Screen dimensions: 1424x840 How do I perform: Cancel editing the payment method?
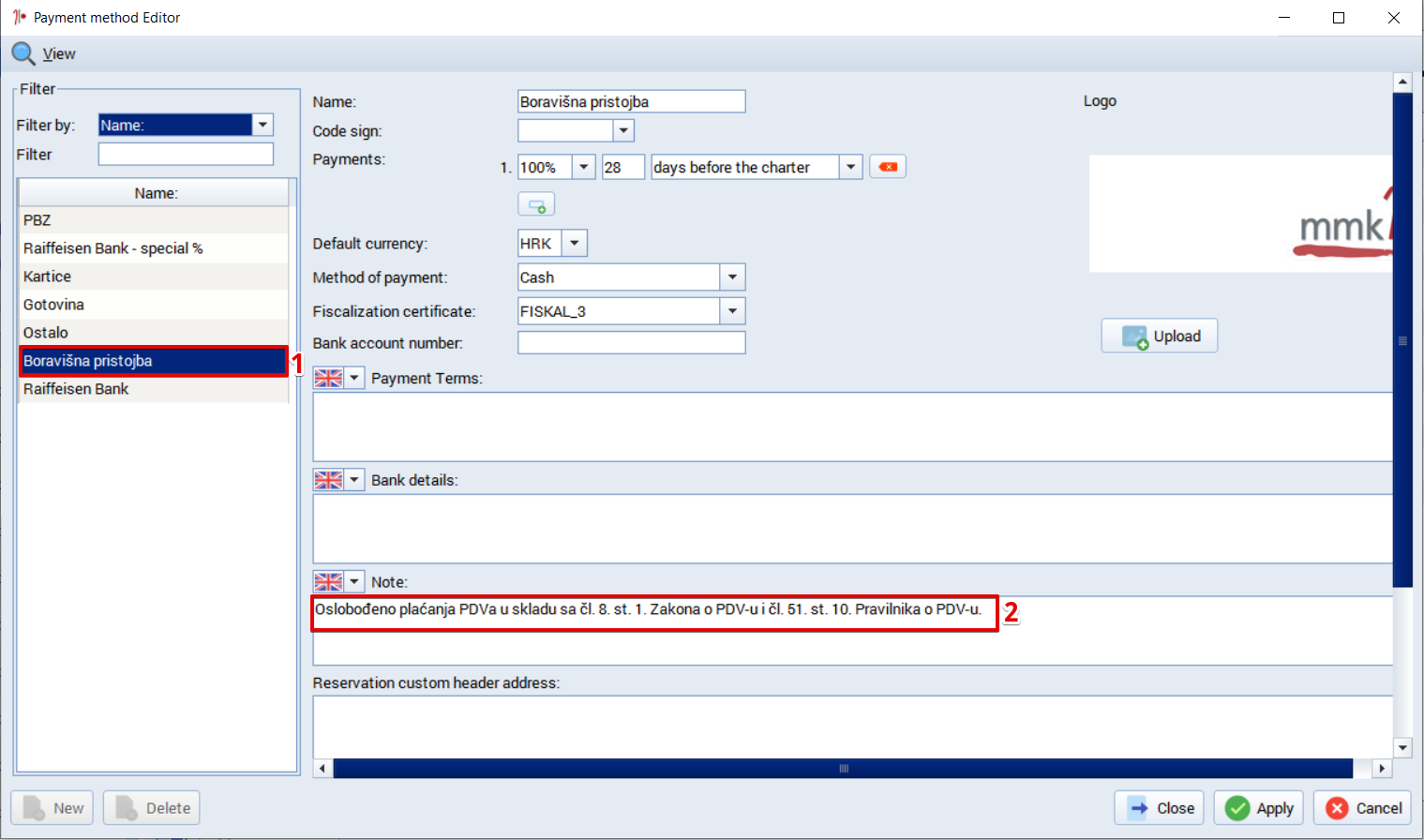tap(1362, 808)
